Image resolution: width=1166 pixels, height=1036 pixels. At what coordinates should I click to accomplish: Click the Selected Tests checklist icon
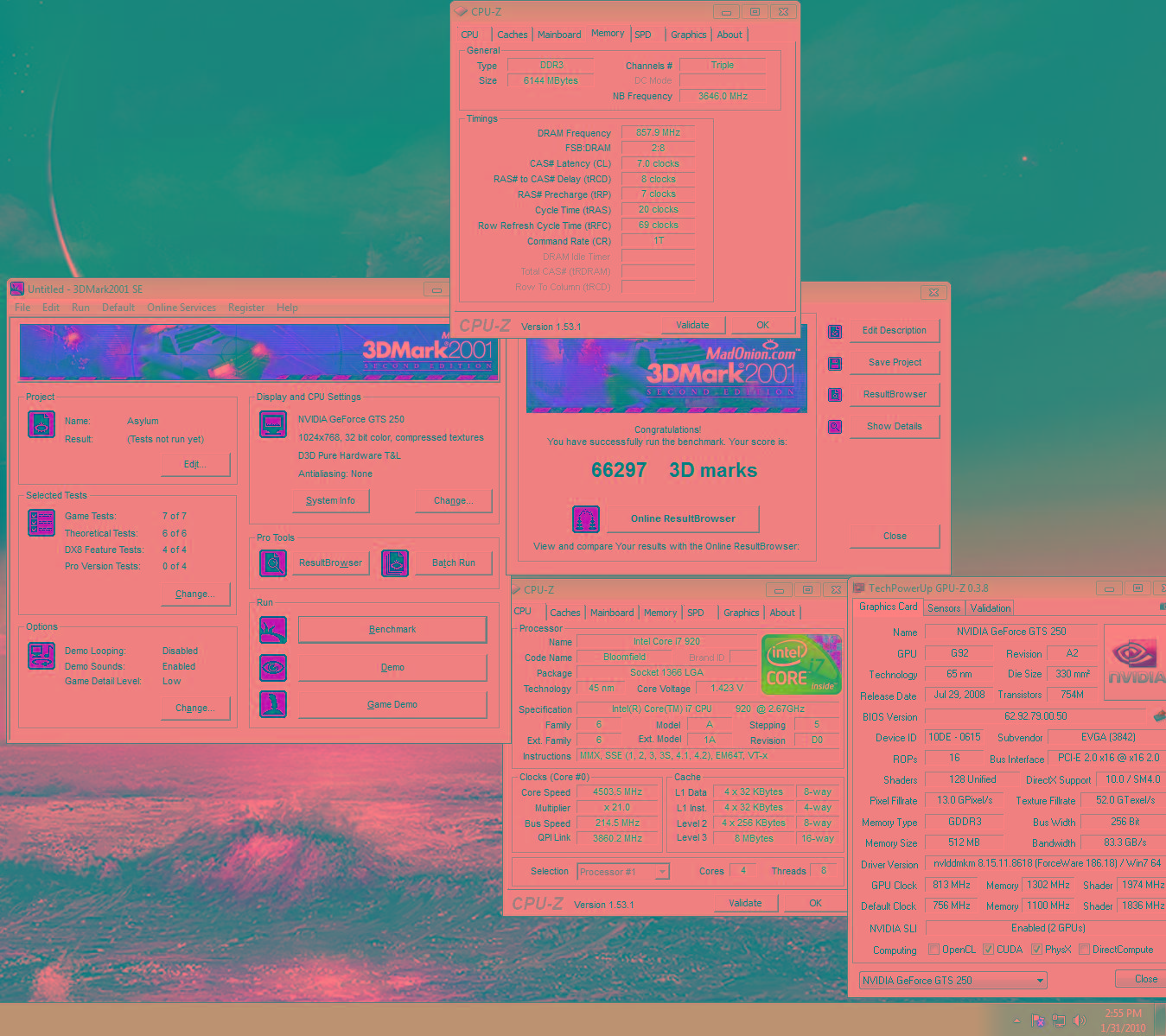tap(41, 523)
